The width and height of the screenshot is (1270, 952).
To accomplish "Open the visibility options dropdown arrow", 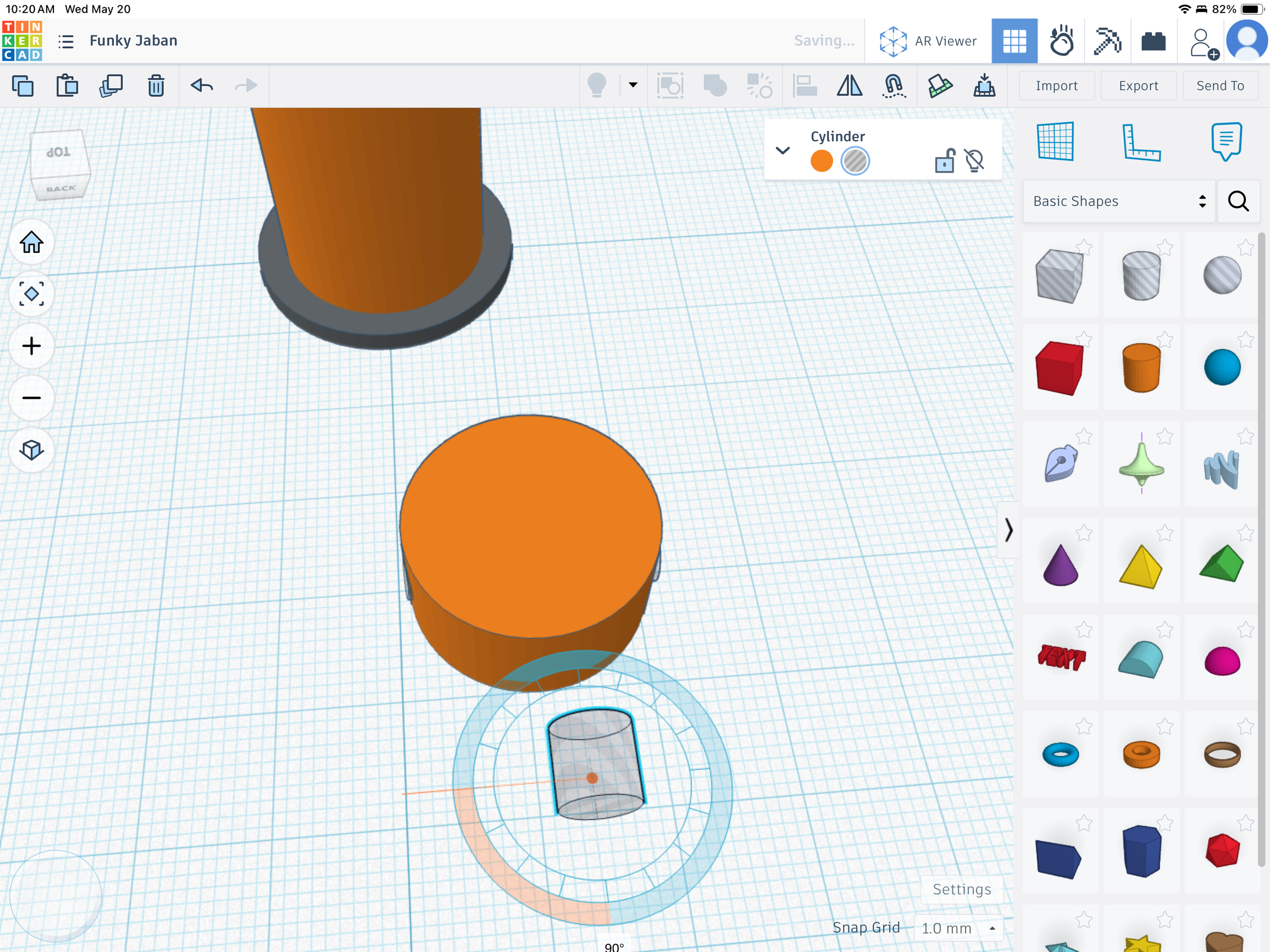I will point(633,85).
